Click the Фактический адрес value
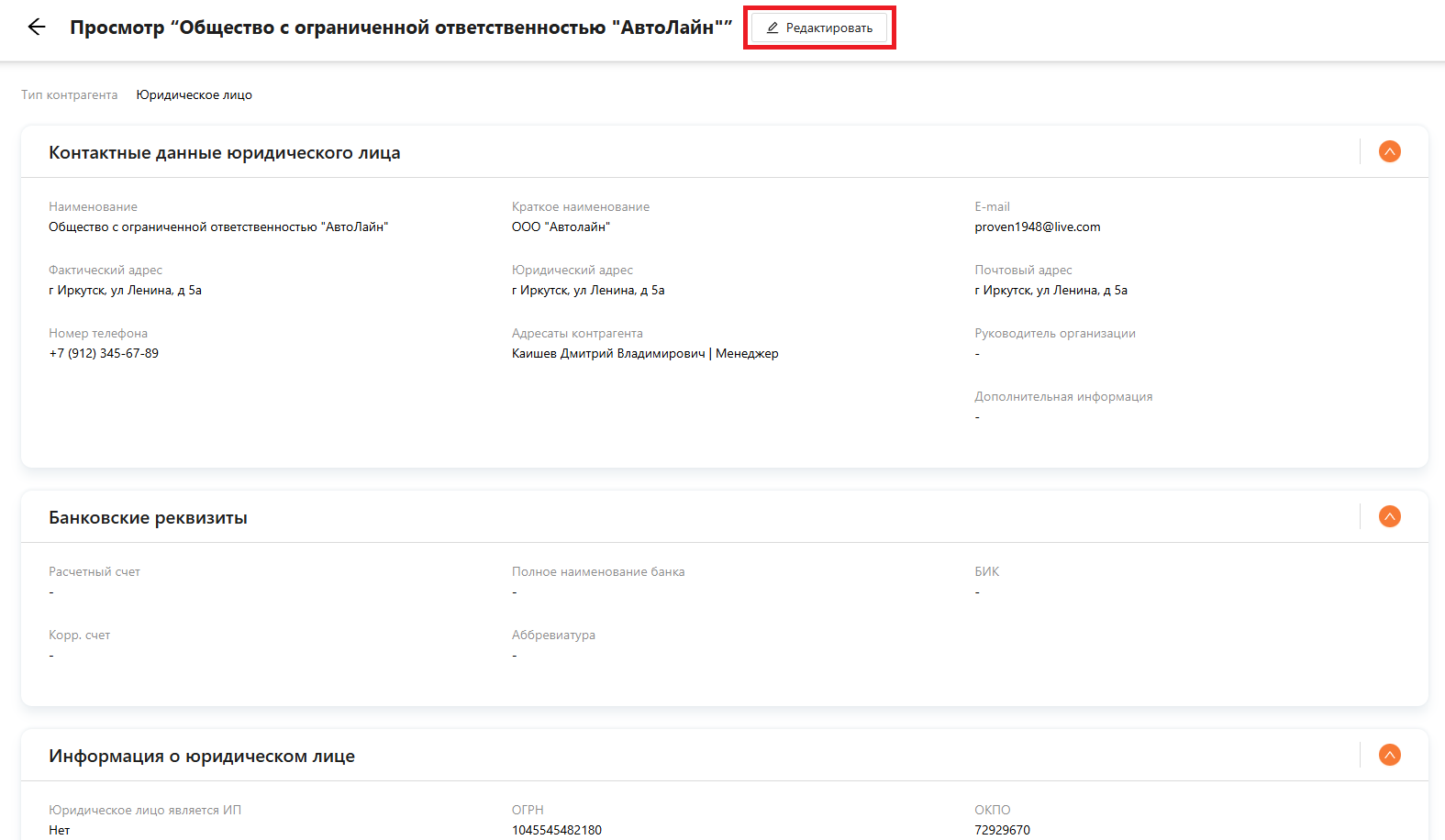 [x=125, y=290]
